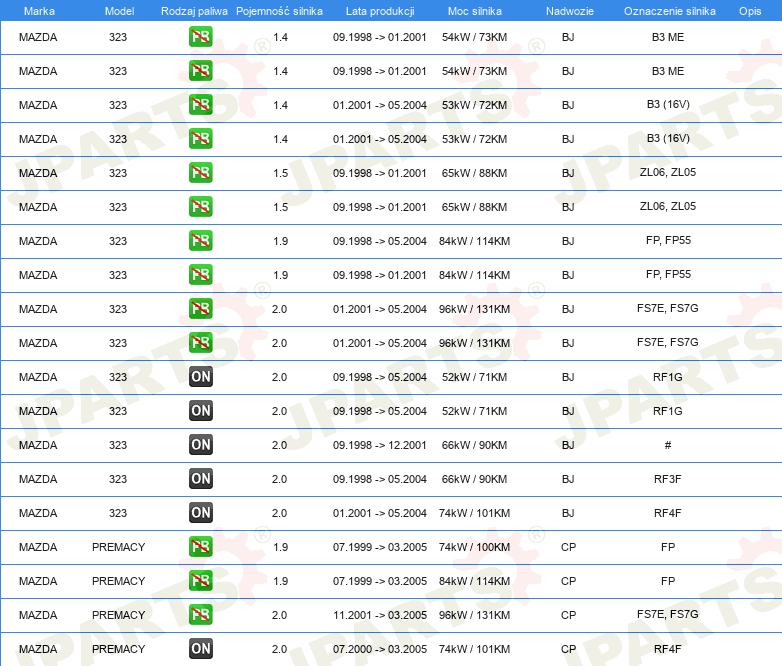Click the Moc silnika column header
Image resolution: width=782 pixels, height=666 pixels.
click(x=474, y=11)
